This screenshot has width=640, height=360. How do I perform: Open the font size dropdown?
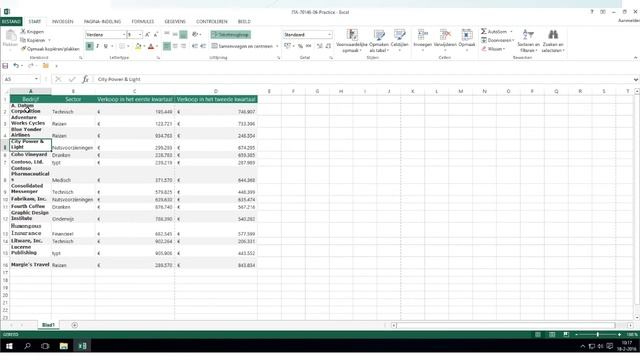pos(140,35)
